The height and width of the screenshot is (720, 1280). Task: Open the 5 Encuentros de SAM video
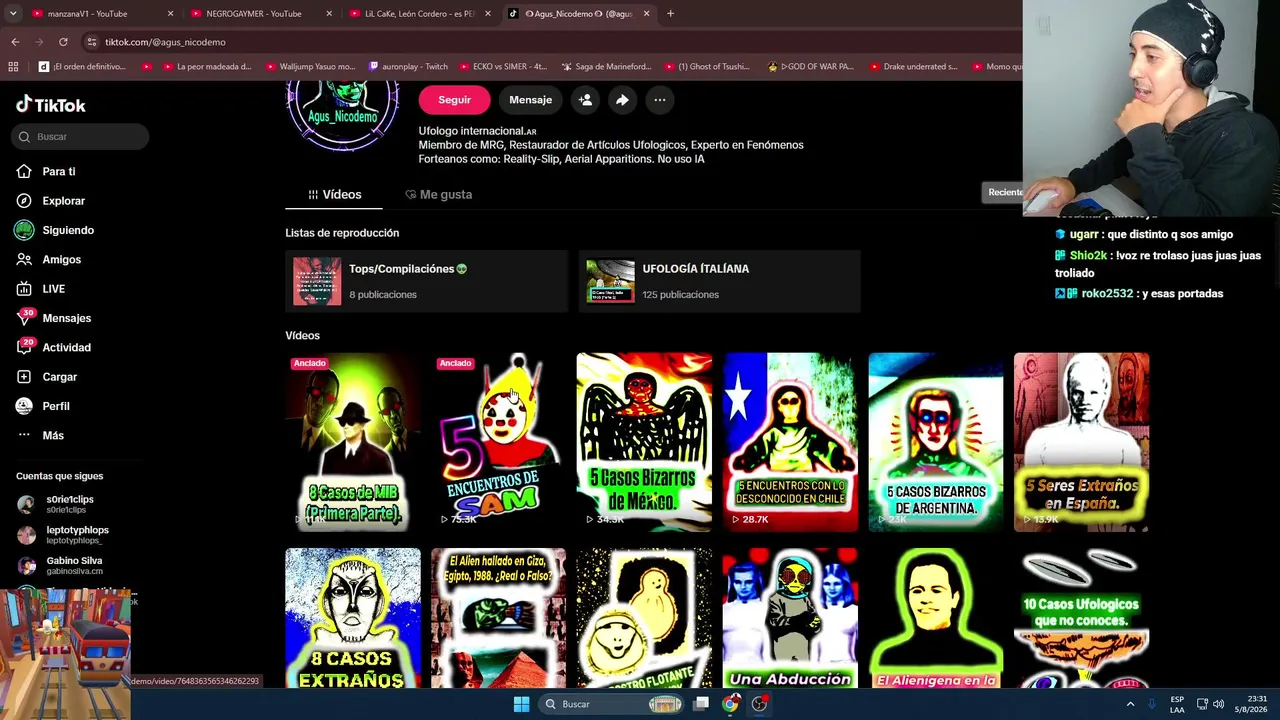[498, 442]
